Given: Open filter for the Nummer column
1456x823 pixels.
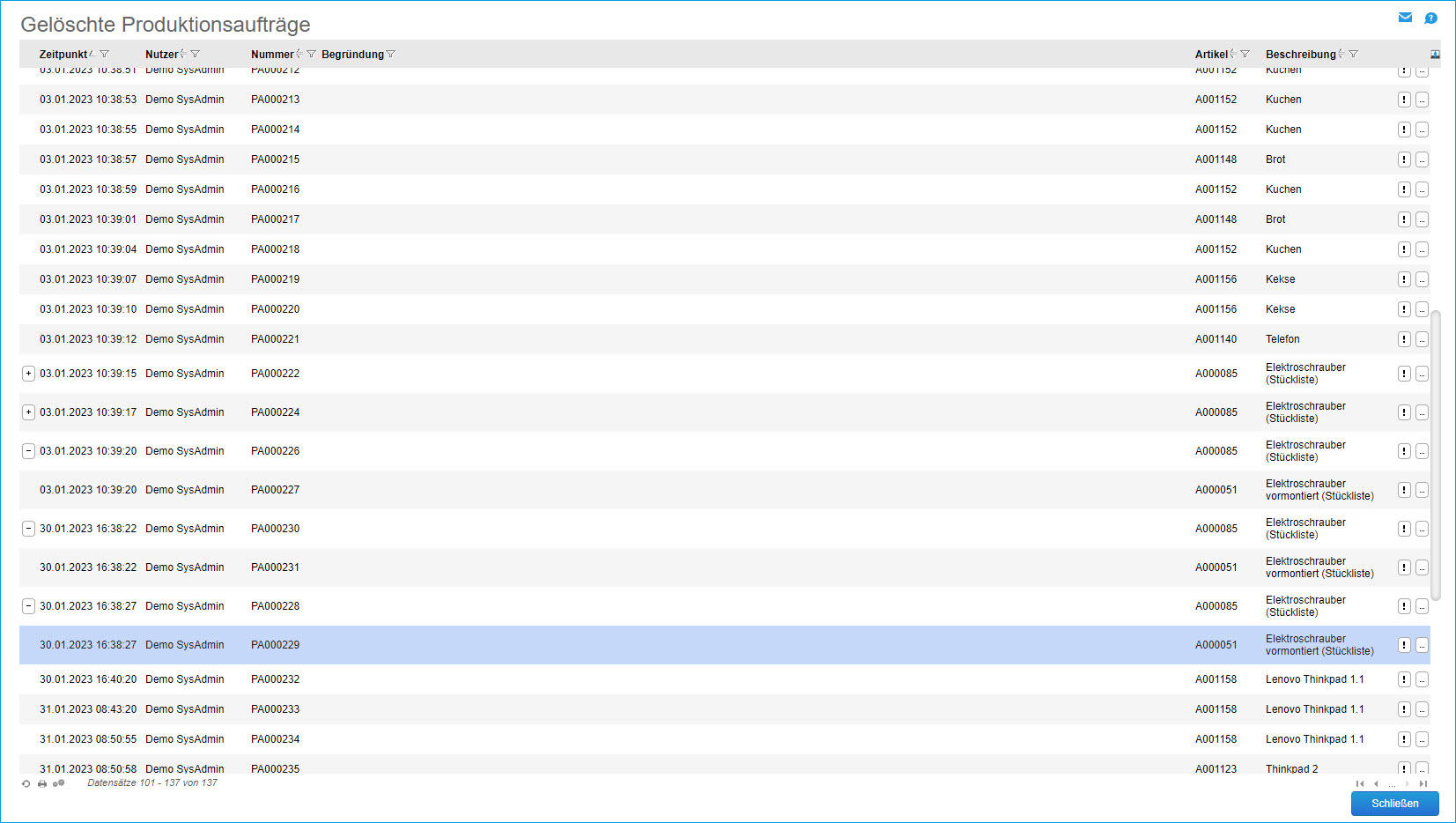Looking at the screenshot, I should (x=311, y=54).
